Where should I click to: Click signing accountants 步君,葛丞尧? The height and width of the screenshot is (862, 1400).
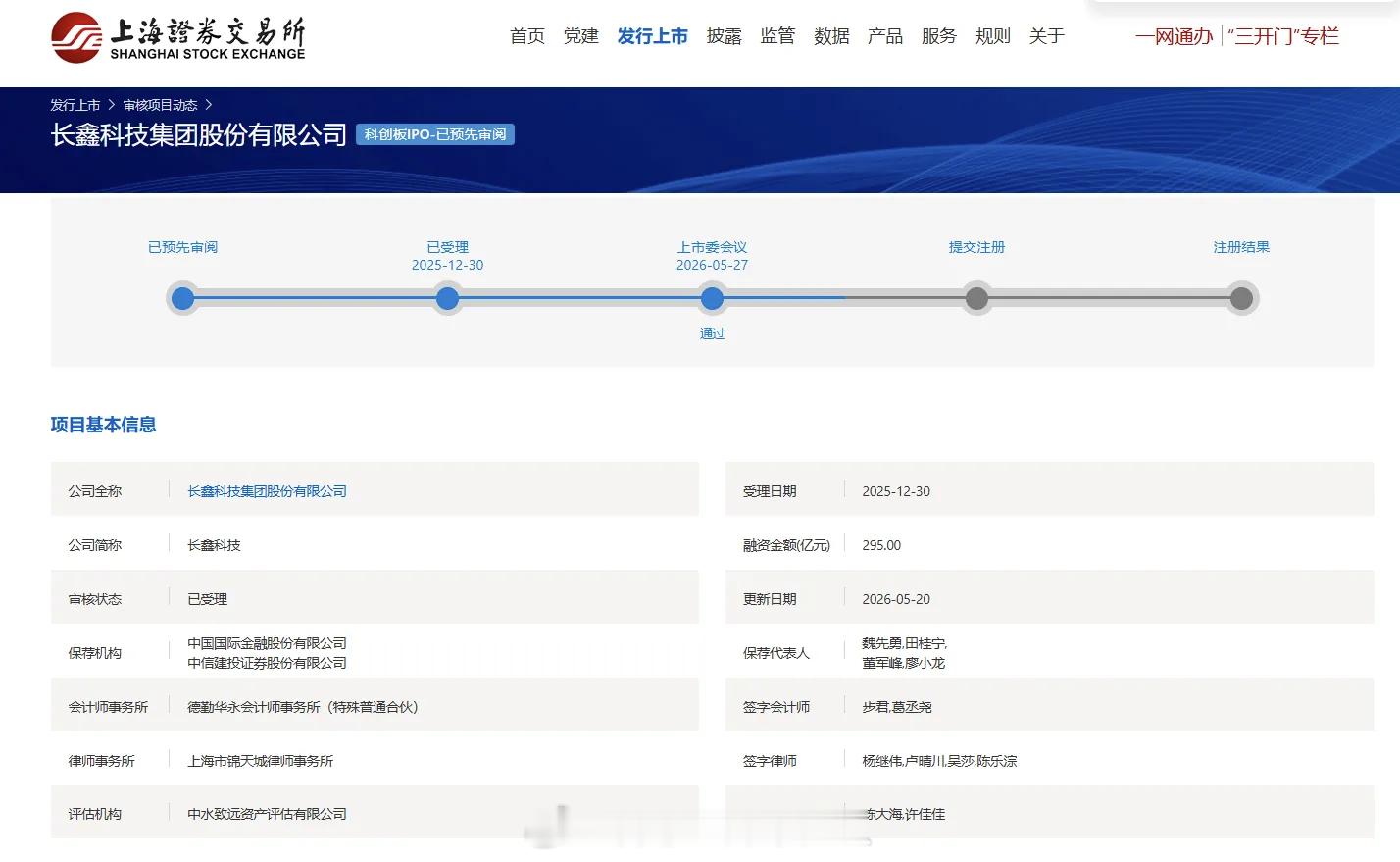coord(897,707)
